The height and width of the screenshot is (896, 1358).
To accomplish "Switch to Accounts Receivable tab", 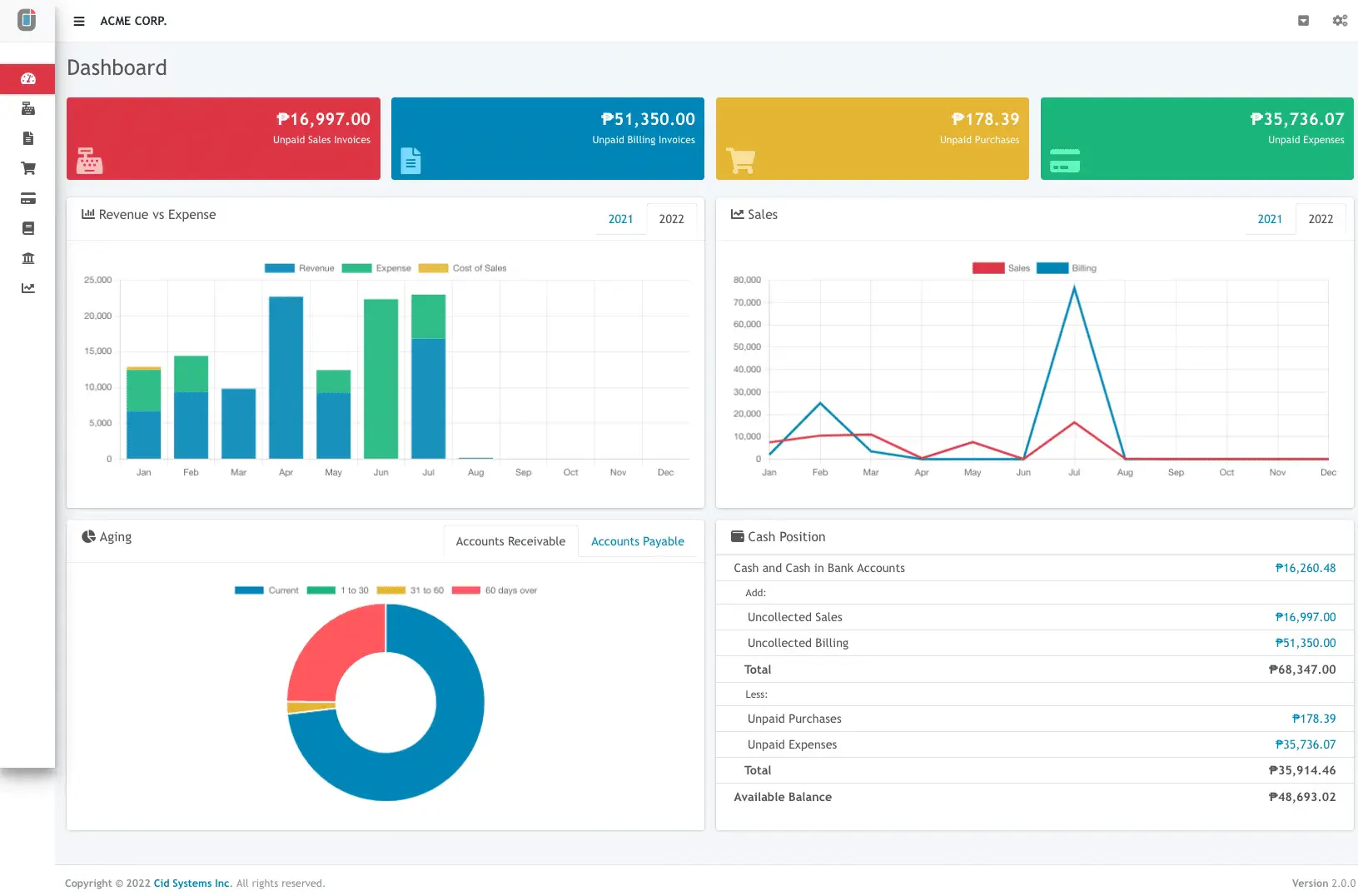I will [510, 541].
